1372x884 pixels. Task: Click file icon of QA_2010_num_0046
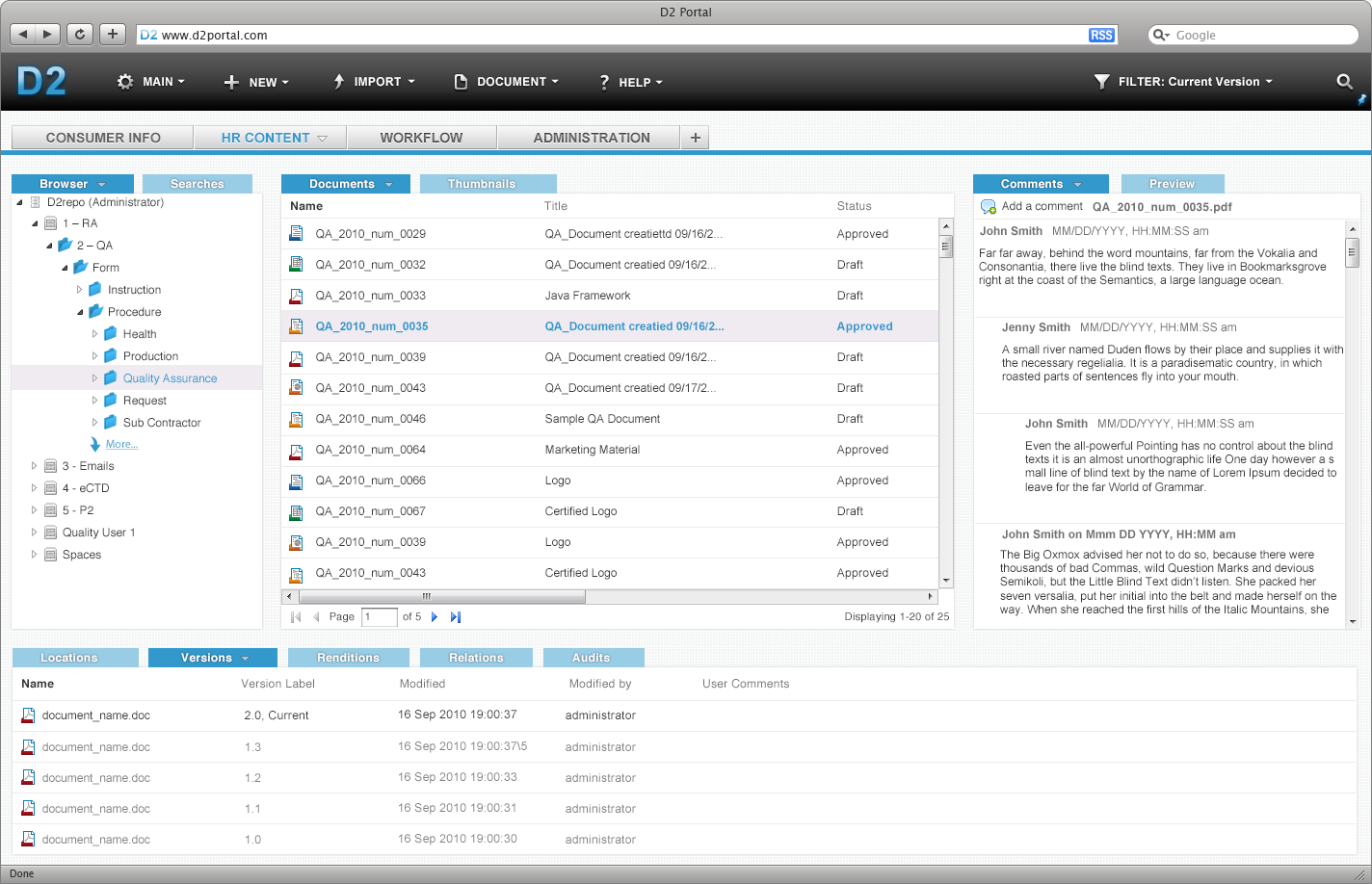coord(297,418)
